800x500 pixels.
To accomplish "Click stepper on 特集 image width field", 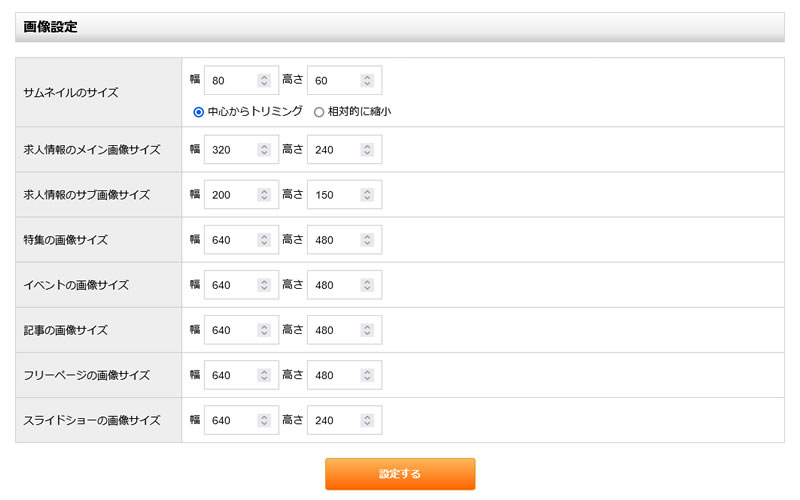I will [x=264, y=240].
